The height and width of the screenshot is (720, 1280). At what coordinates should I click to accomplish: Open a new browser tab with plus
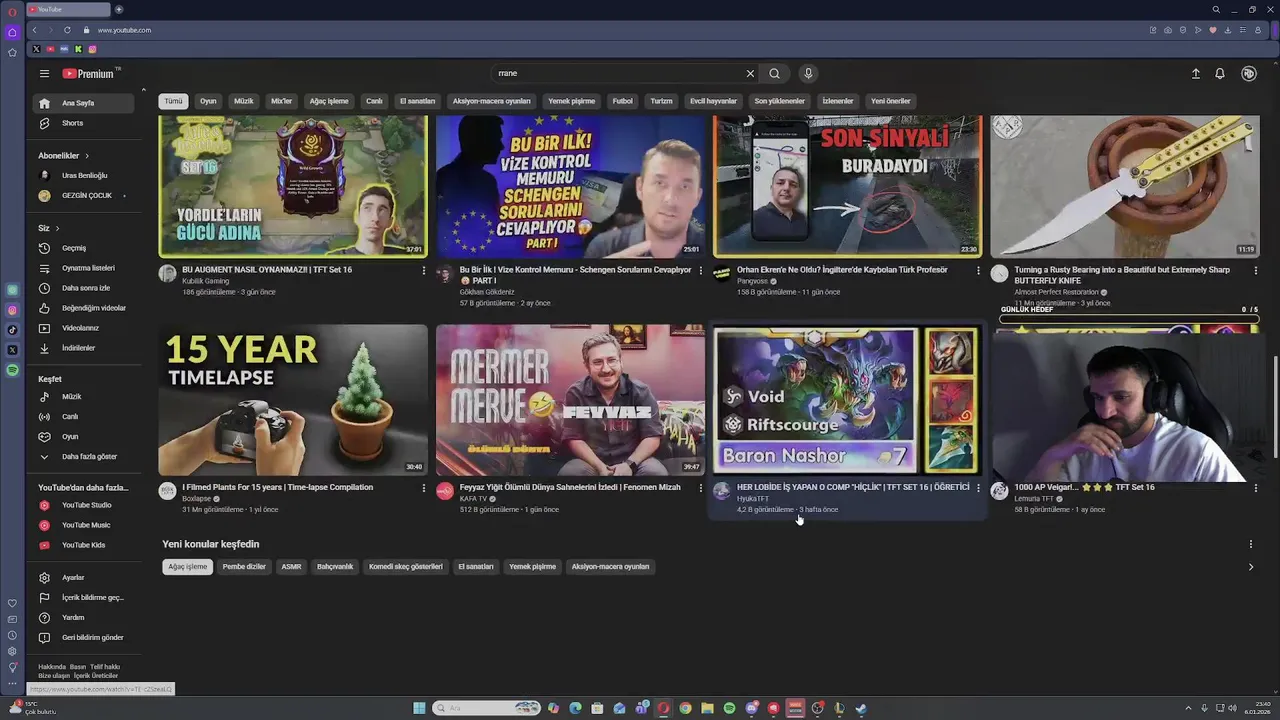click(x=119, y=9)
